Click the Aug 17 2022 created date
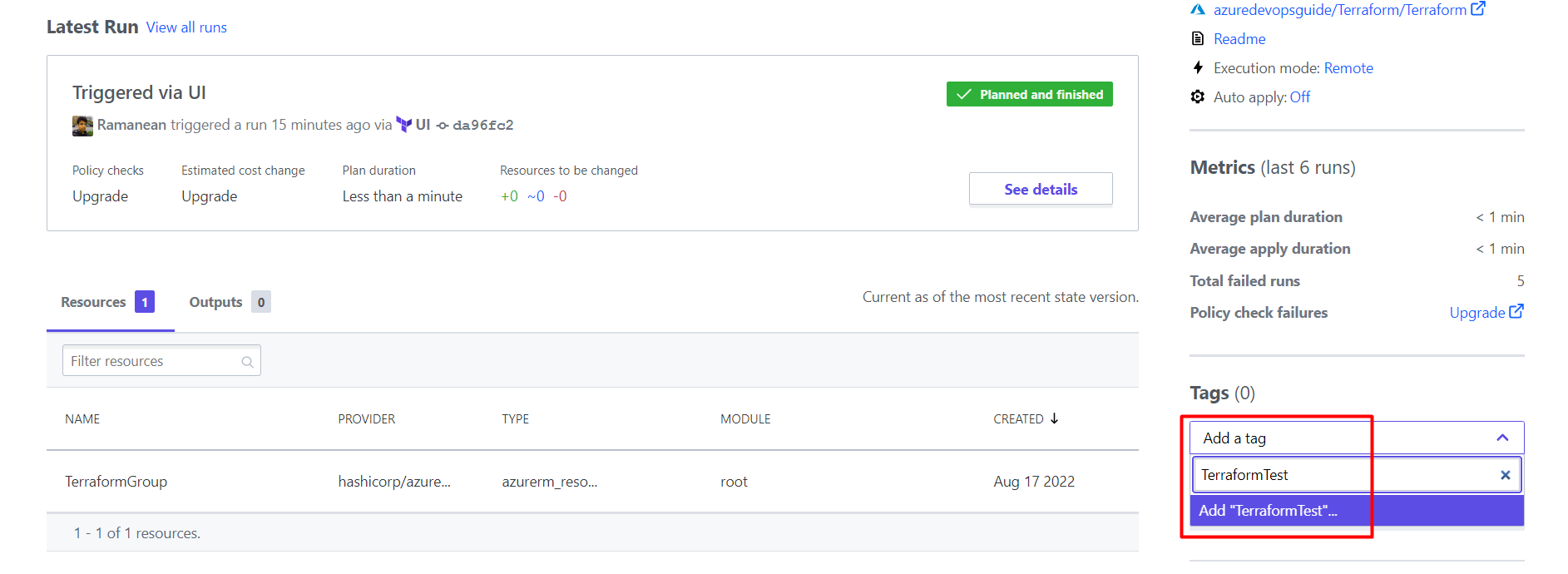This screenshot has height=574, width=1568. click(x=1034, y=482)
